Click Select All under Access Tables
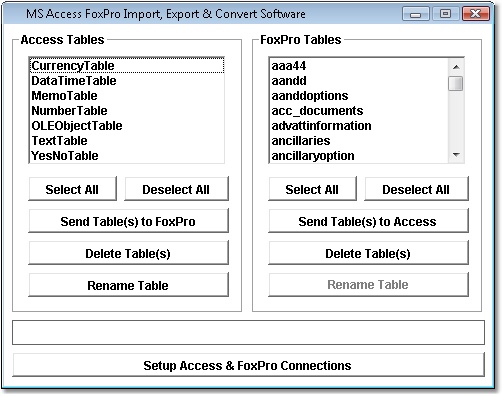502x396 pixels. click(x=72, y=189)
